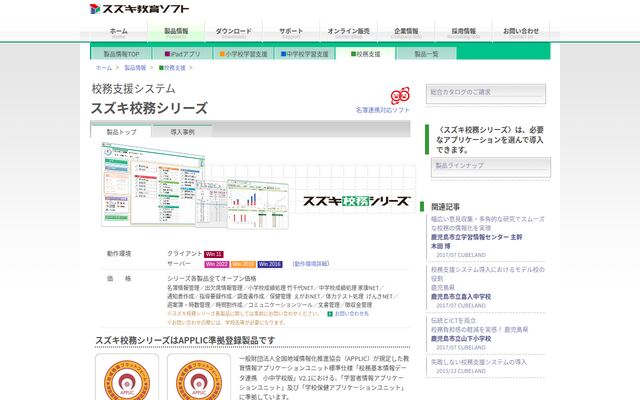Click the first APPLIC certification badge

127,378
